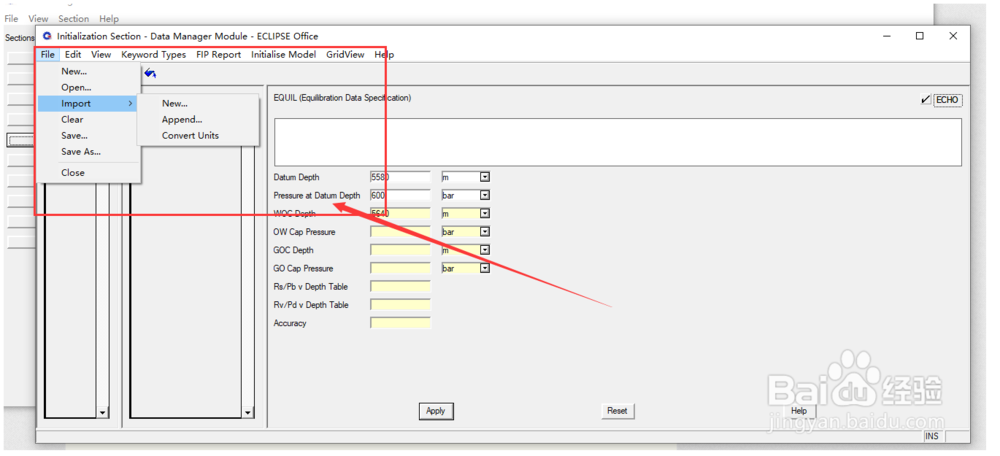Image resolution: width=1000 pixels, height=456 pixels.
Task: Open File menu in the background window
Action: (x=11, y=19)
